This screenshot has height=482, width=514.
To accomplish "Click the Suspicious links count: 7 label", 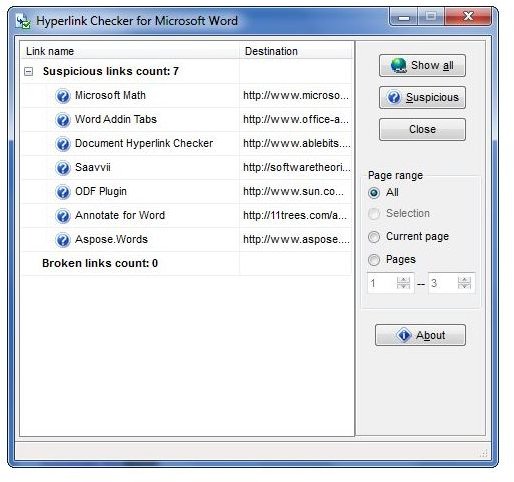I will click(x=111, y=71).
